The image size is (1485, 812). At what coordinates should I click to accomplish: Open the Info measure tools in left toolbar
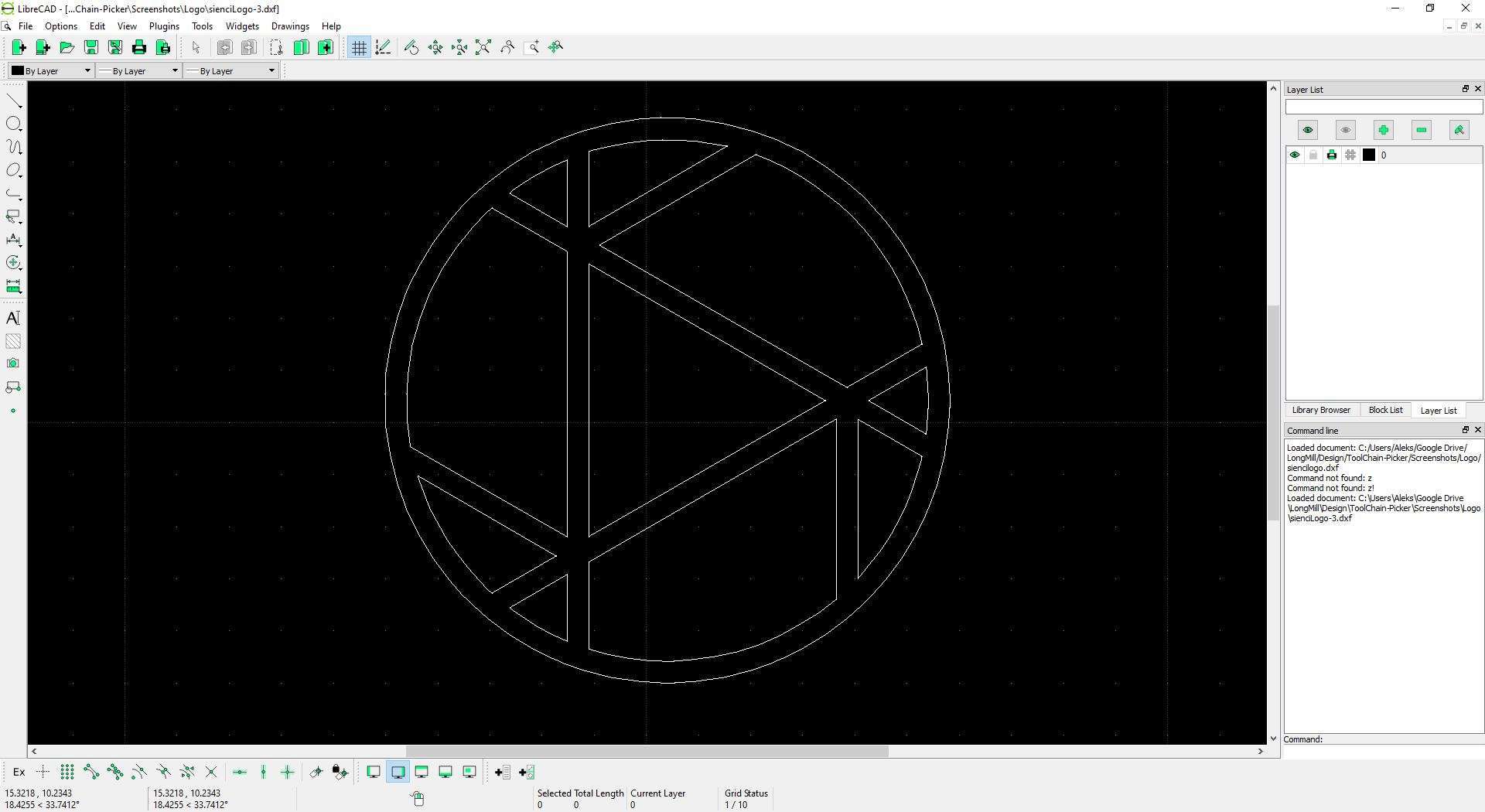14,286
